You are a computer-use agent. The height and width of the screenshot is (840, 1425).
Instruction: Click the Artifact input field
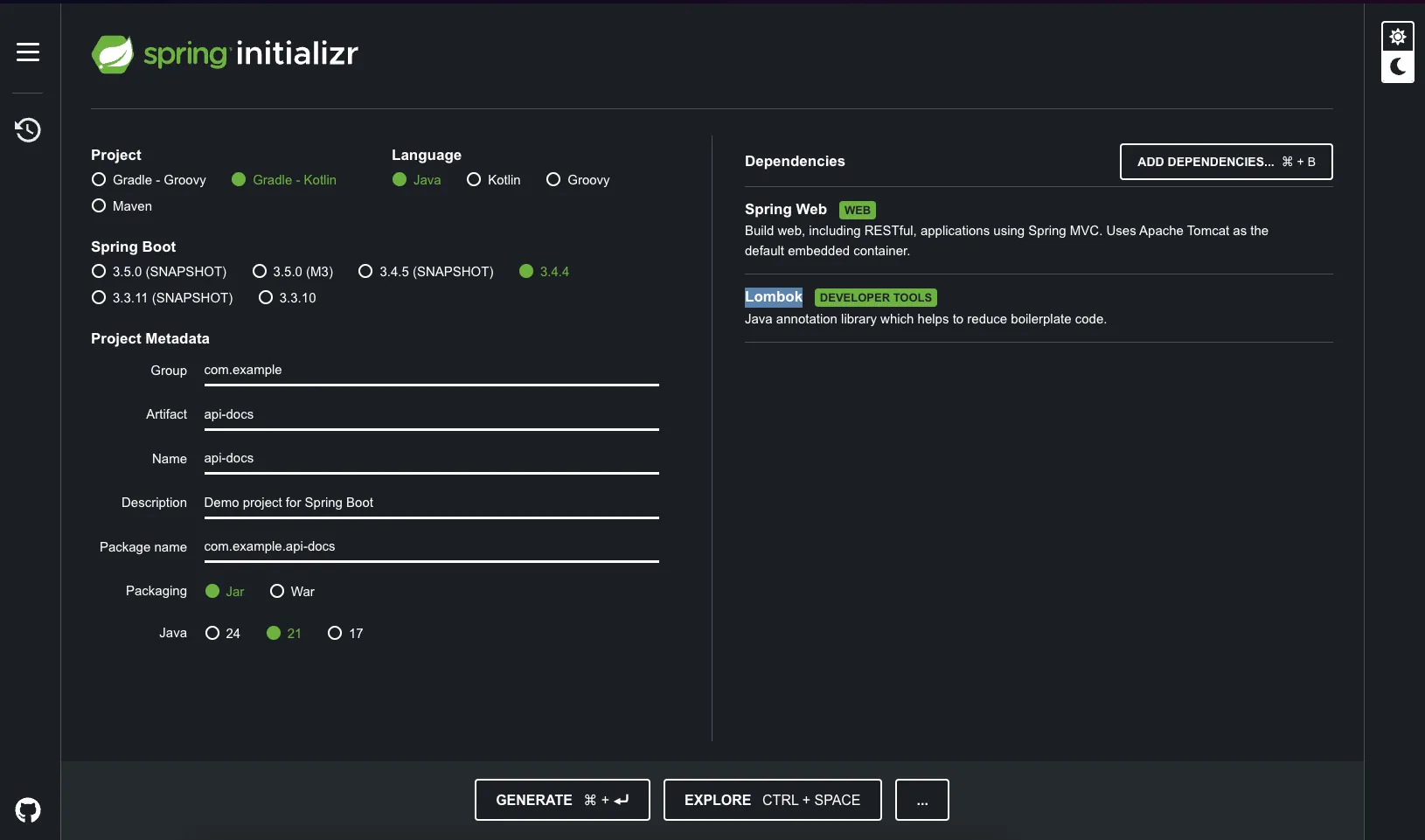pyautogui.click(x=431, y=415)
